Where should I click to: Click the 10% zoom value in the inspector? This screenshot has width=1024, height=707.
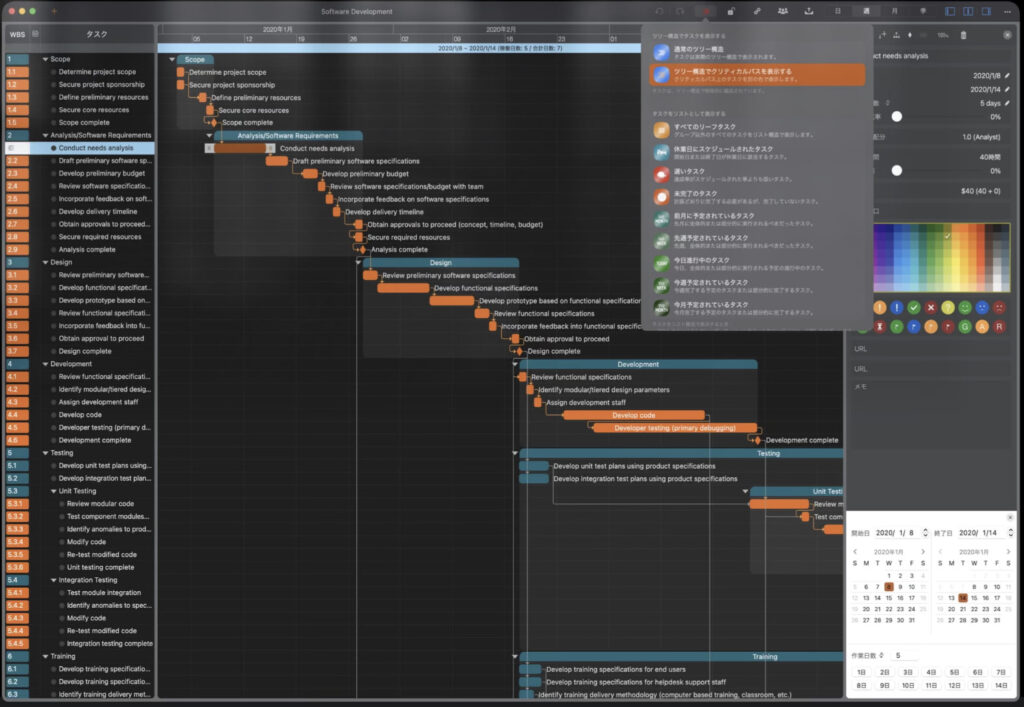(x=942, y=35)
